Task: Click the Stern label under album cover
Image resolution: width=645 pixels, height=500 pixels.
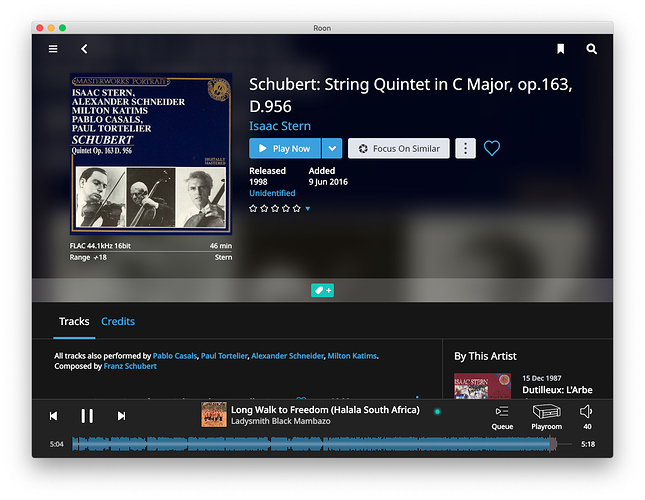Action: tap(223, 257)
